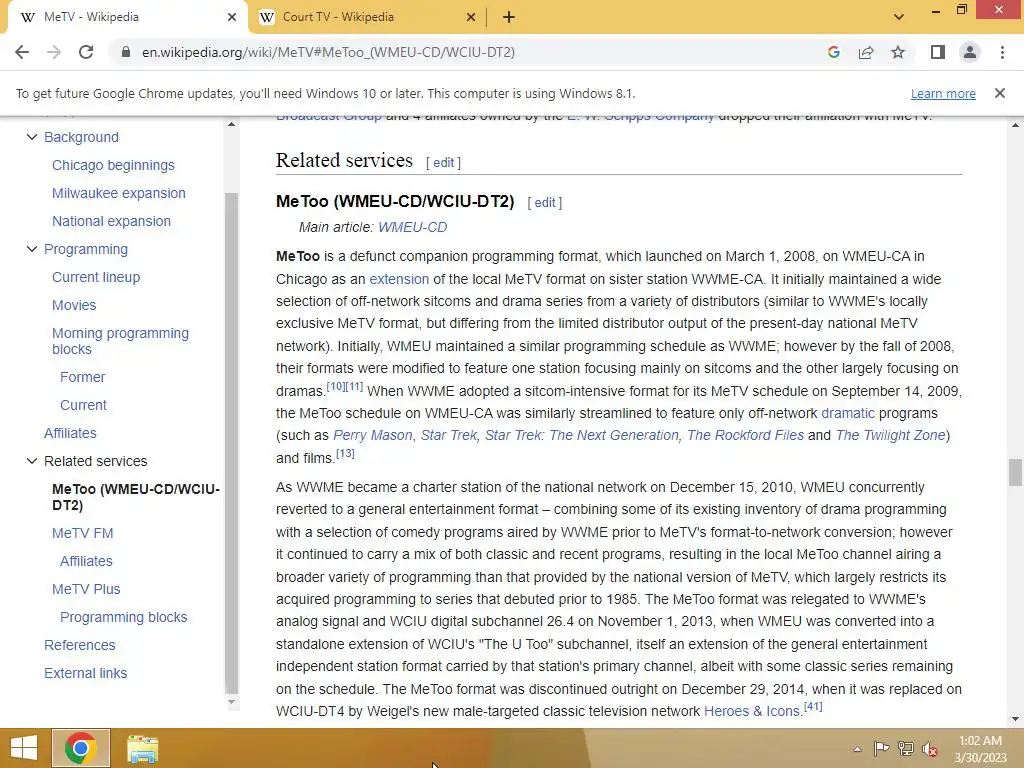
Task: Close the MeTV - Wikipedia tab
Action: (232, 17)
